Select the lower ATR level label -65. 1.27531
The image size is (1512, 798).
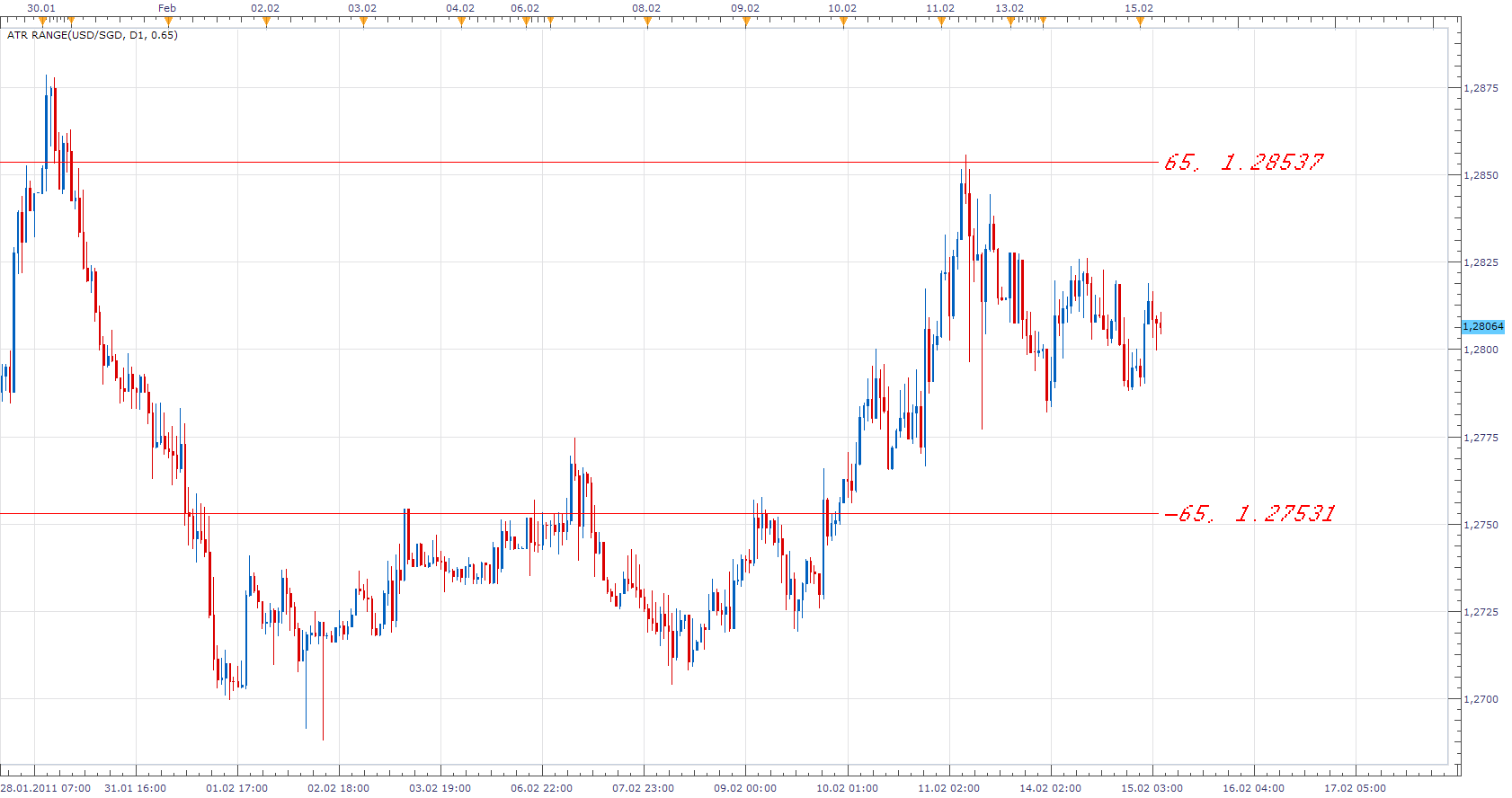pyautogui.click(x=1250, y=513)
